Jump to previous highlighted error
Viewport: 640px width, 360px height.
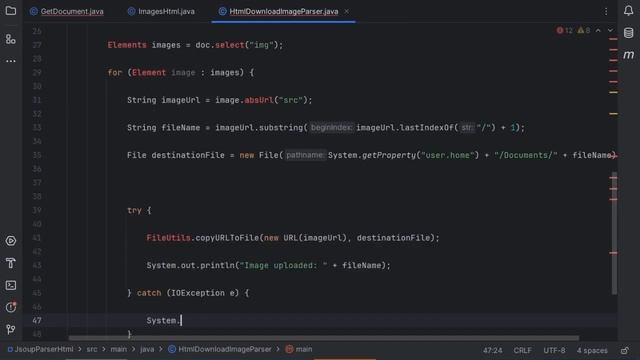click(x=598, y=31)
